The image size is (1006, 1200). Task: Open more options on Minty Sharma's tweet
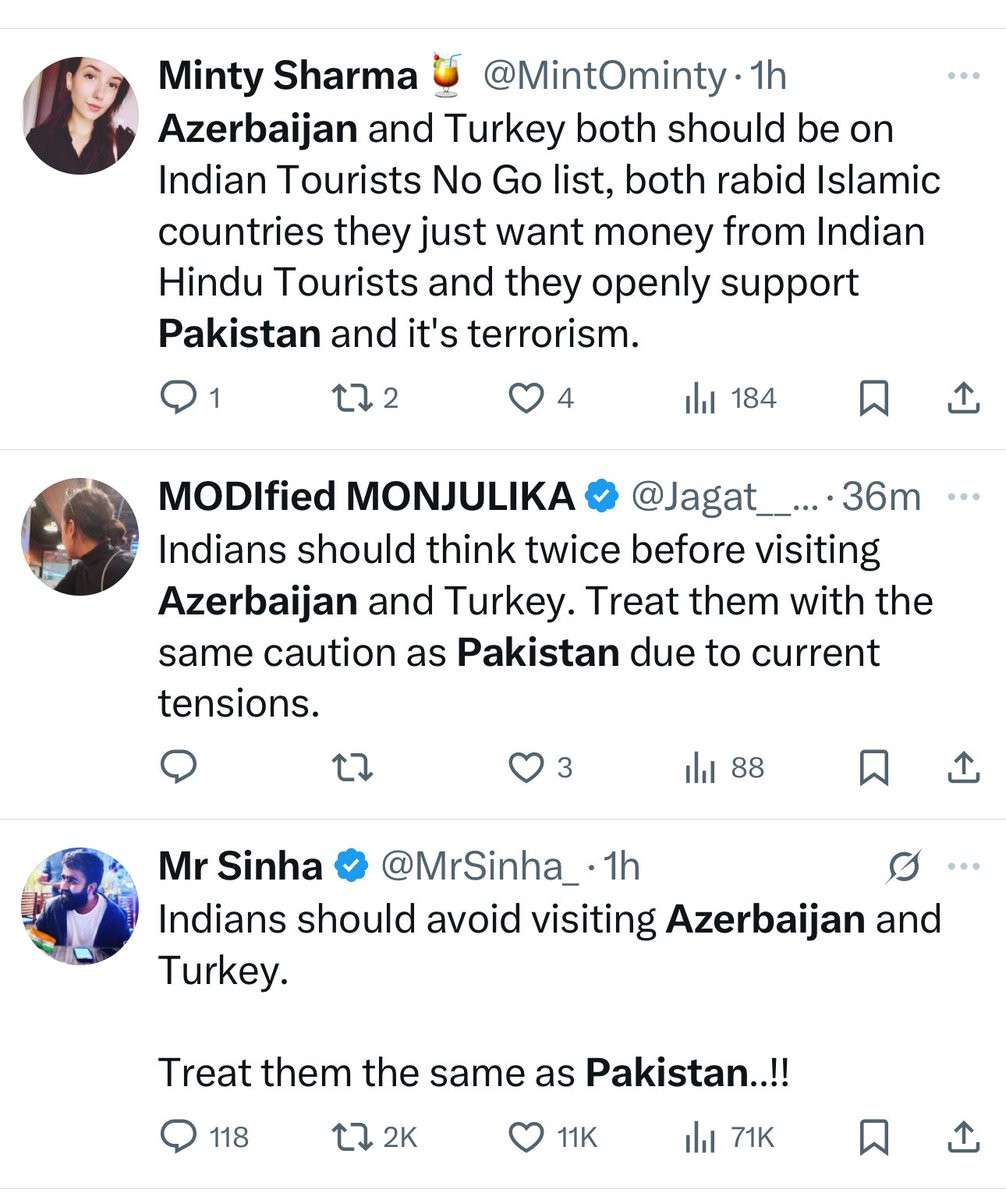[x=963, y=76]
